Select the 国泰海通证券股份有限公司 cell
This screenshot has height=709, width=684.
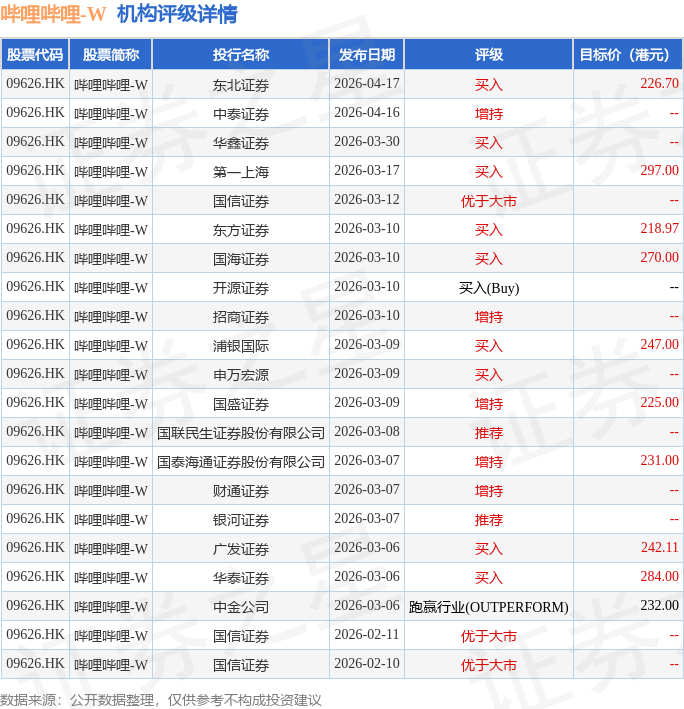tap(241, 462)
